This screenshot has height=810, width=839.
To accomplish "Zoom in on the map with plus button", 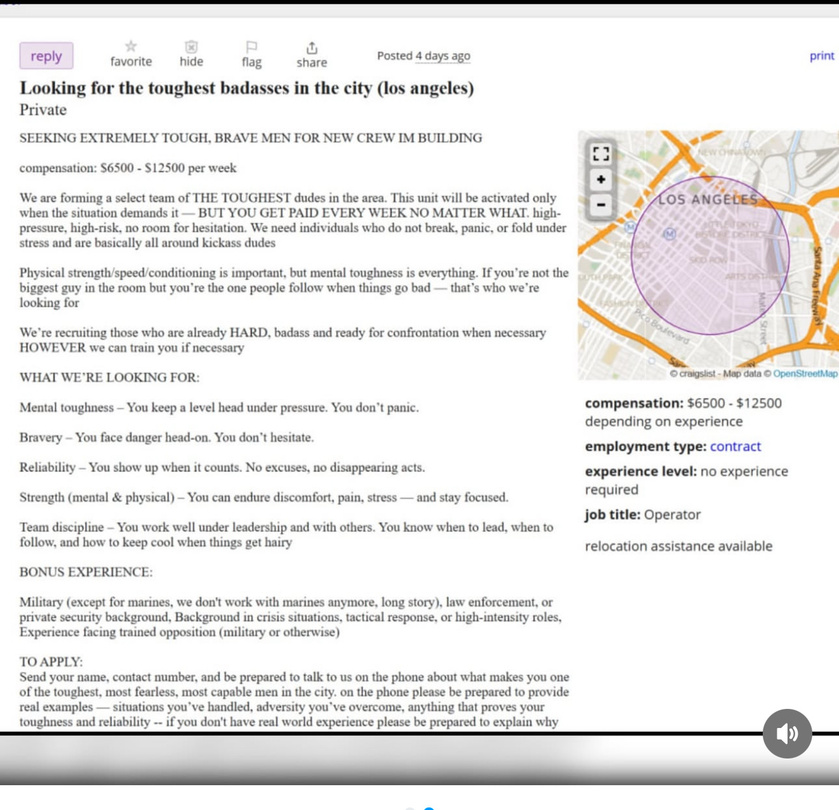I will (x=601, y=179).
